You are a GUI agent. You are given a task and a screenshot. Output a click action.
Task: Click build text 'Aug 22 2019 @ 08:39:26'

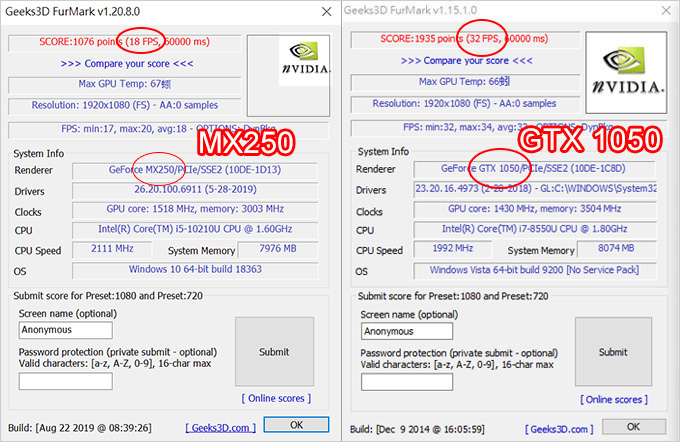(x=94, y=428)
